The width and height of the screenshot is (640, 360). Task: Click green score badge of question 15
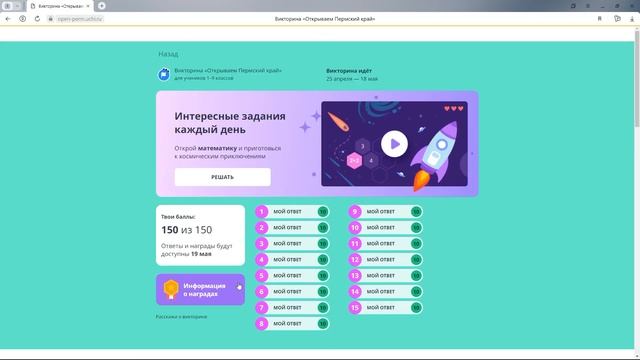point(416,307)
